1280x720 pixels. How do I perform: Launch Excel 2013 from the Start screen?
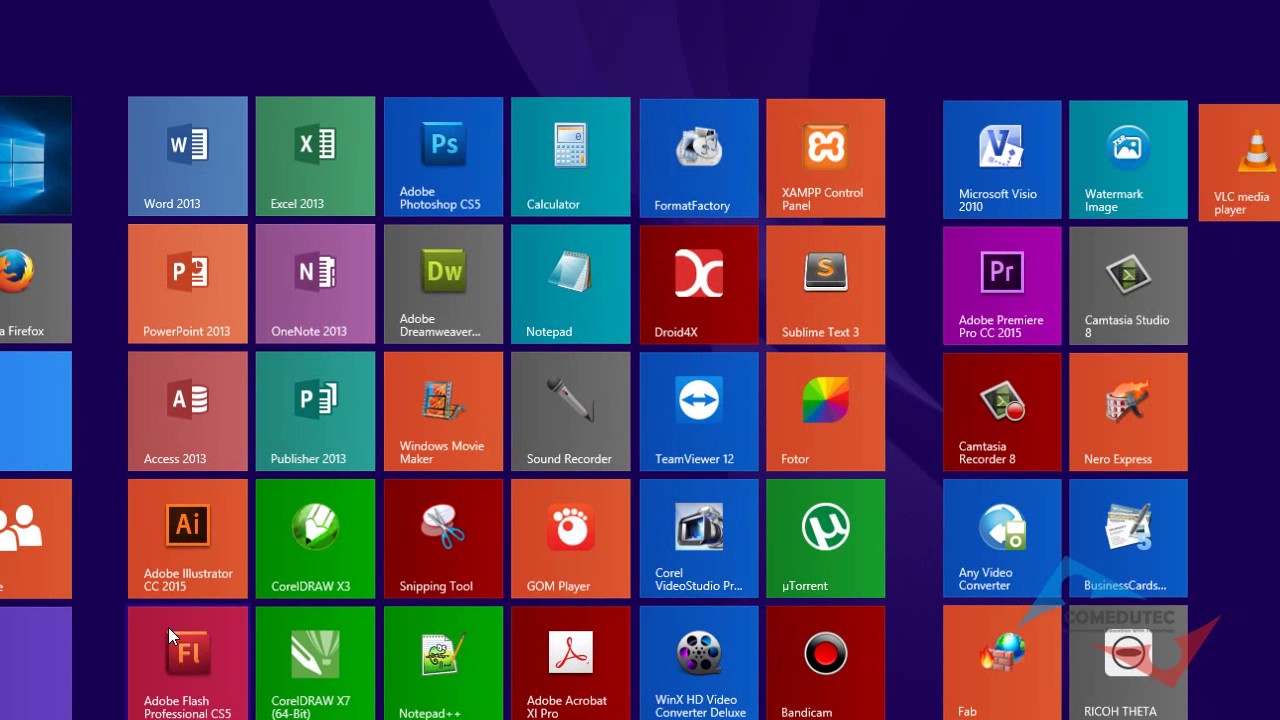(x=315, y=156)
